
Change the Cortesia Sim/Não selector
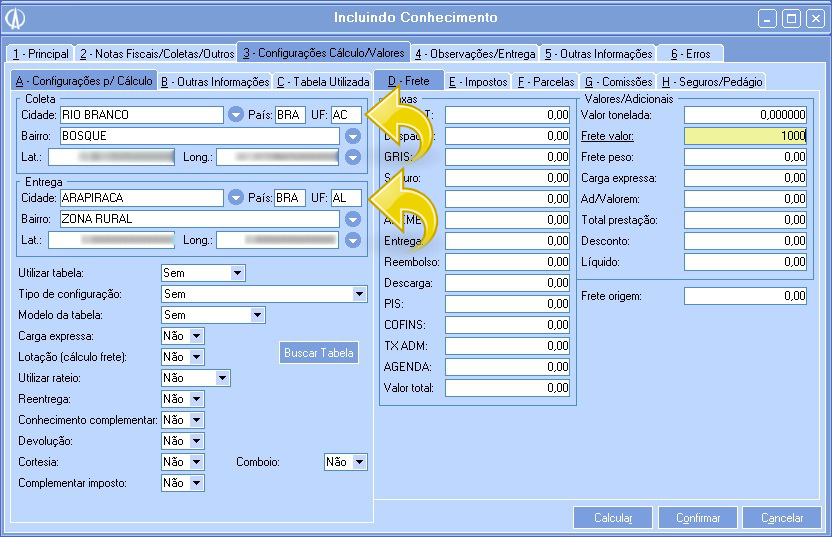pyautogui.click(x=183, y=462)
